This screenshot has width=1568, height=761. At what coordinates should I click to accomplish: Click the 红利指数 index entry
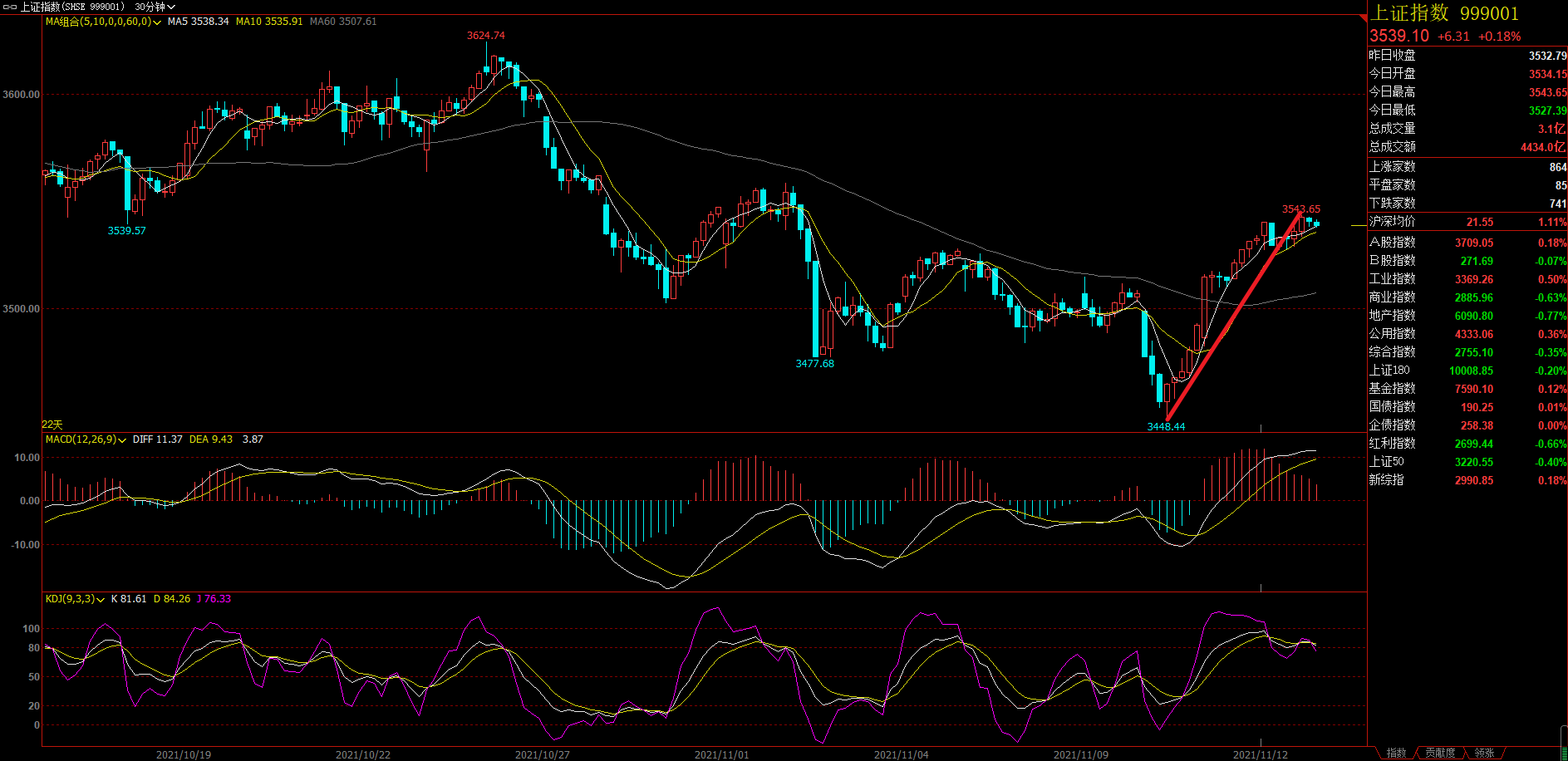point(1467,444)
